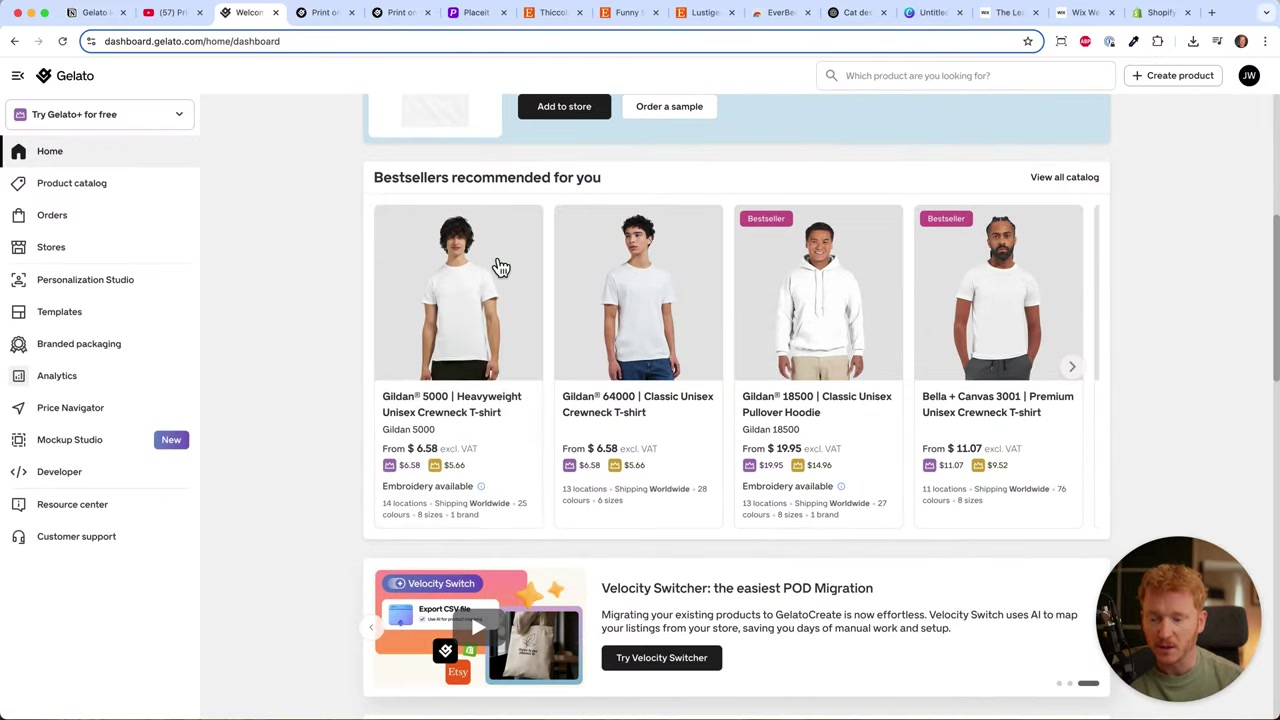The height and width of the screenshot is (720, 1280).
Task: Click the Customer support headset icon
Action: click(18, 537)
